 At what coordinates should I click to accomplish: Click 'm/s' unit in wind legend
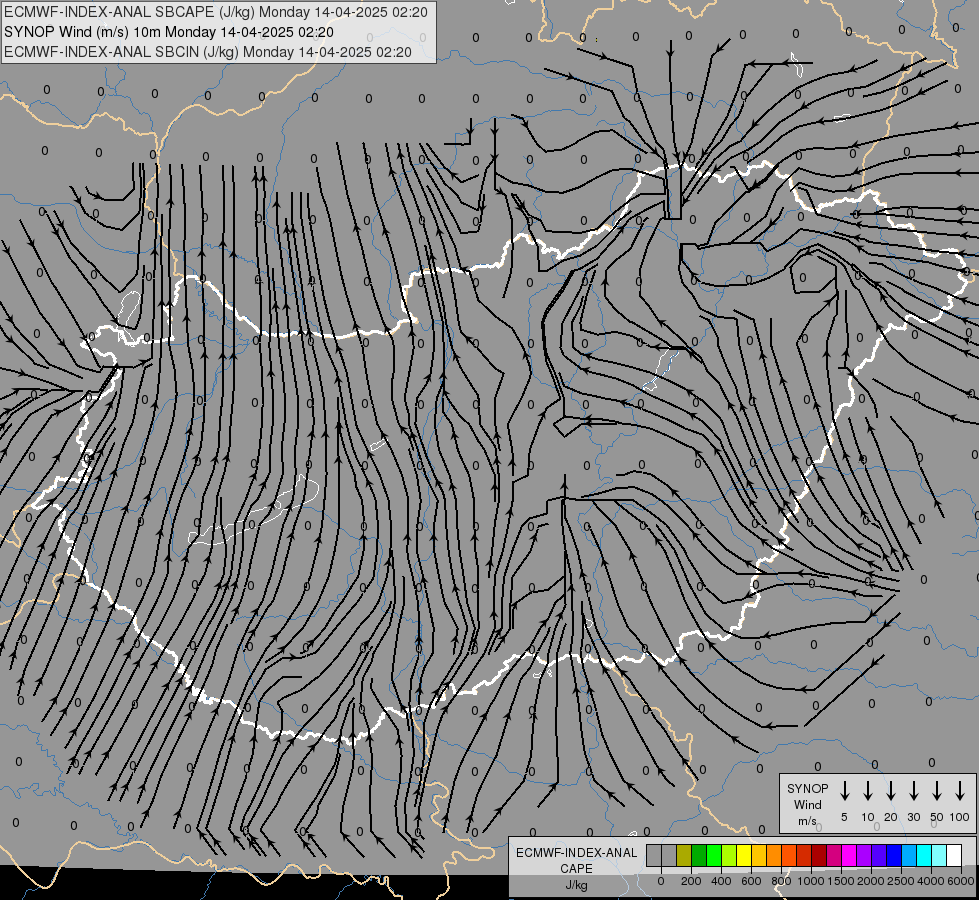tap(807, 821)
